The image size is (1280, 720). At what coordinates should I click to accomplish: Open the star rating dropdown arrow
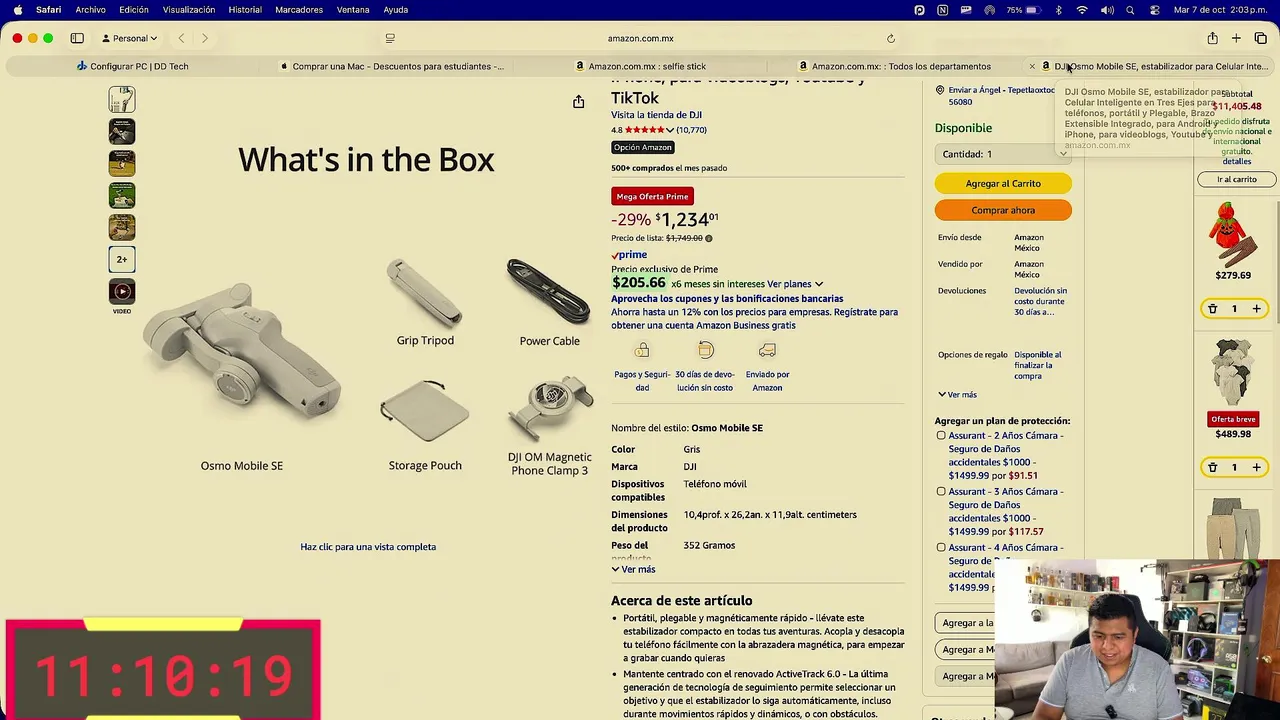[670, 130]
